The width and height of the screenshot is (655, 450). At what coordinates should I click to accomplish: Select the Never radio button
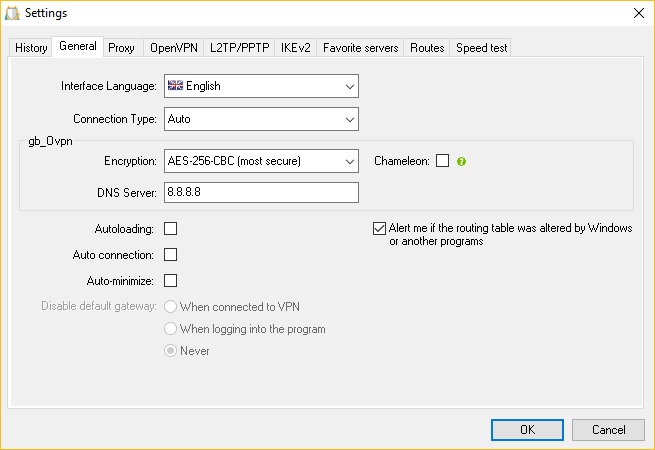170,351
